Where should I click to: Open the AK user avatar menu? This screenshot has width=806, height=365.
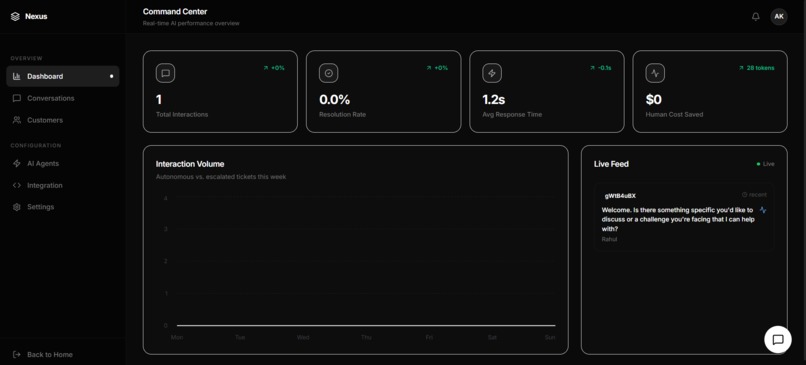point(779,16)
